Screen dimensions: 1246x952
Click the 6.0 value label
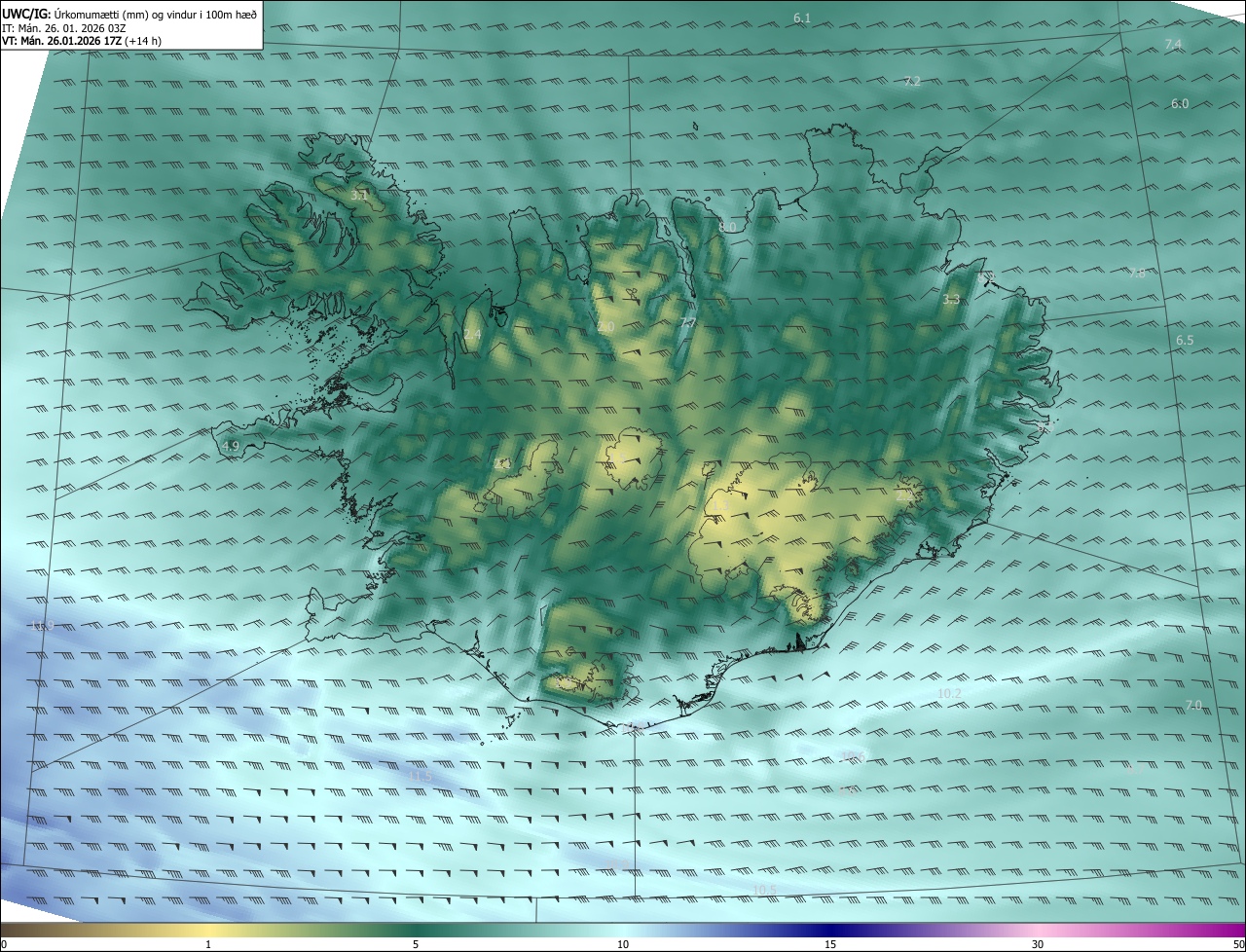coord(1180,103)
